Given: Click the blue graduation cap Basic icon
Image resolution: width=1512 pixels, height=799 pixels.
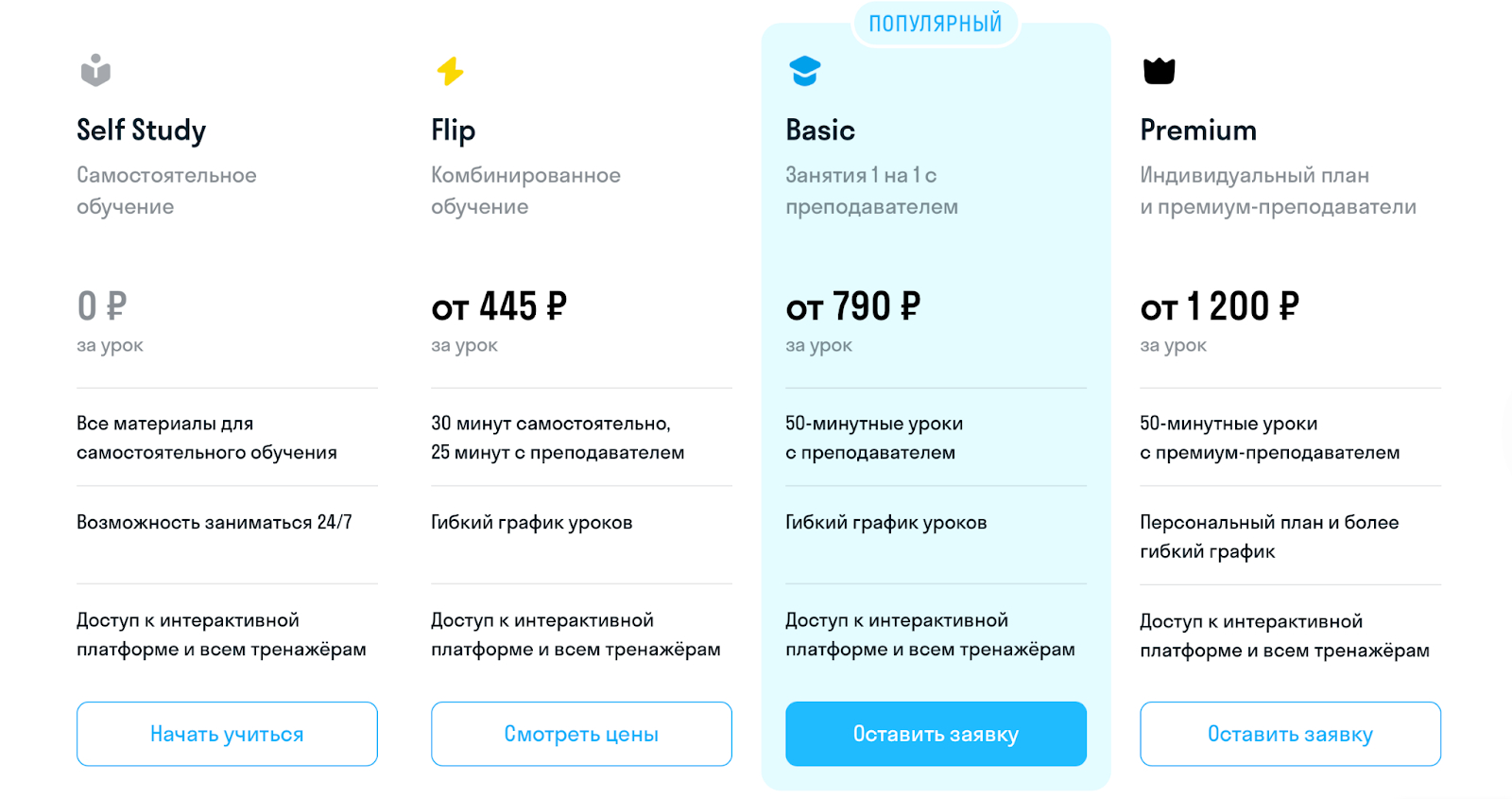Looking at the screenshot, I should (804, 71).
